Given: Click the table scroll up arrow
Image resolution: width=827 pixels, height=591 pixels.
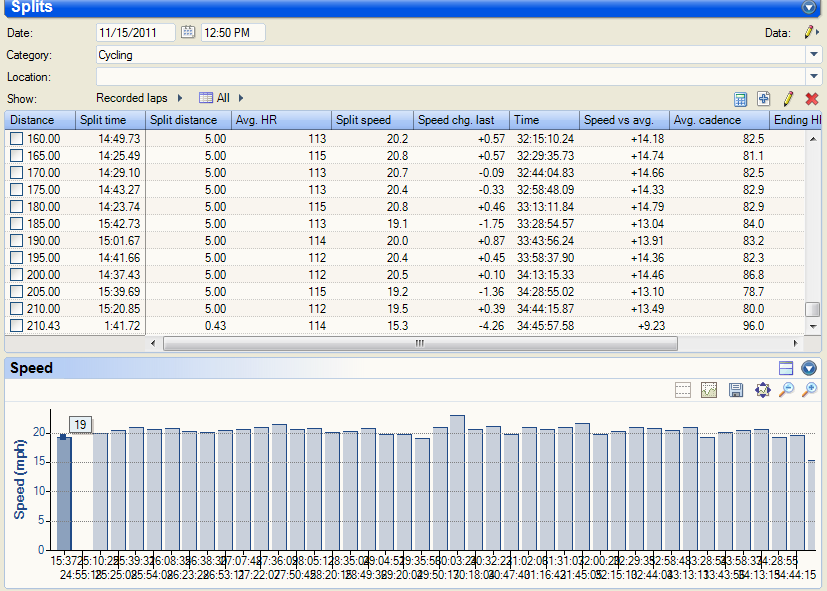Looking at the screenshot, I should pyautogui.click(x=813, y=139).
